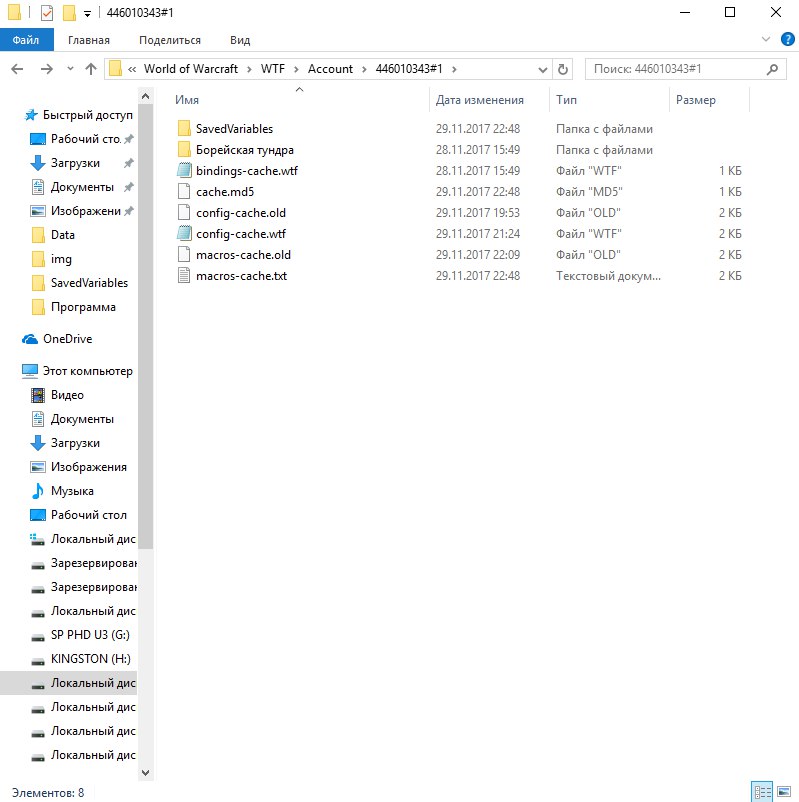
Task: Open the address bar history dropdown
Action: click(543, 69)
